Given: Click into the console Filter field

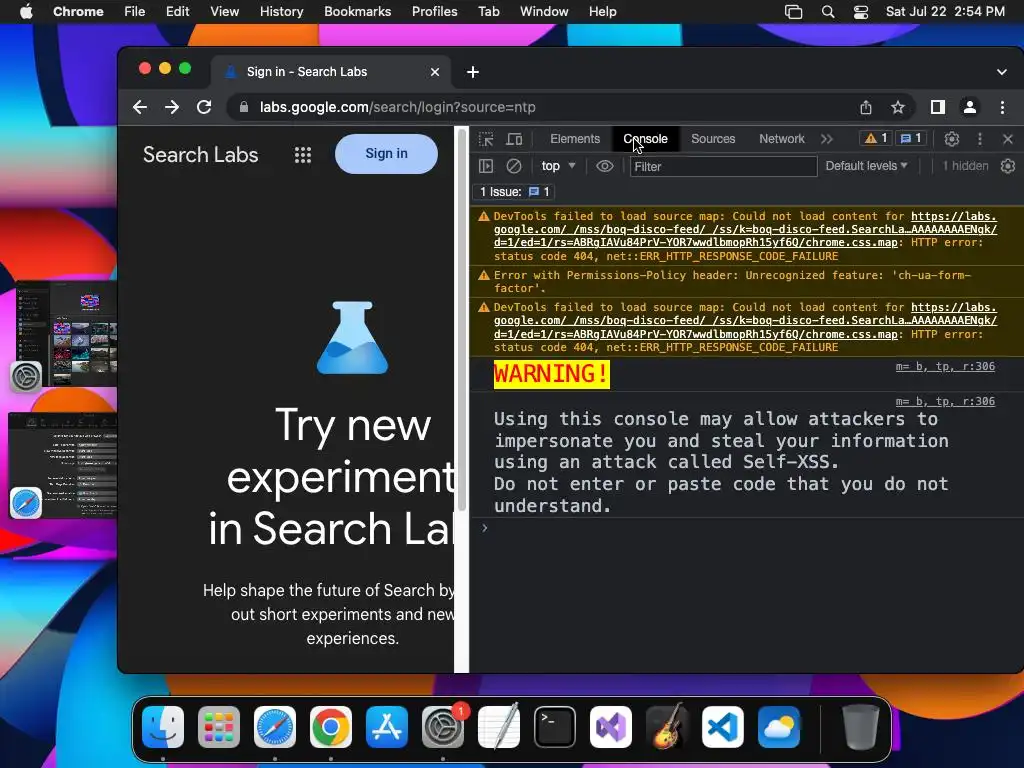Looking at the screenshot, I should tap(723, 167).
